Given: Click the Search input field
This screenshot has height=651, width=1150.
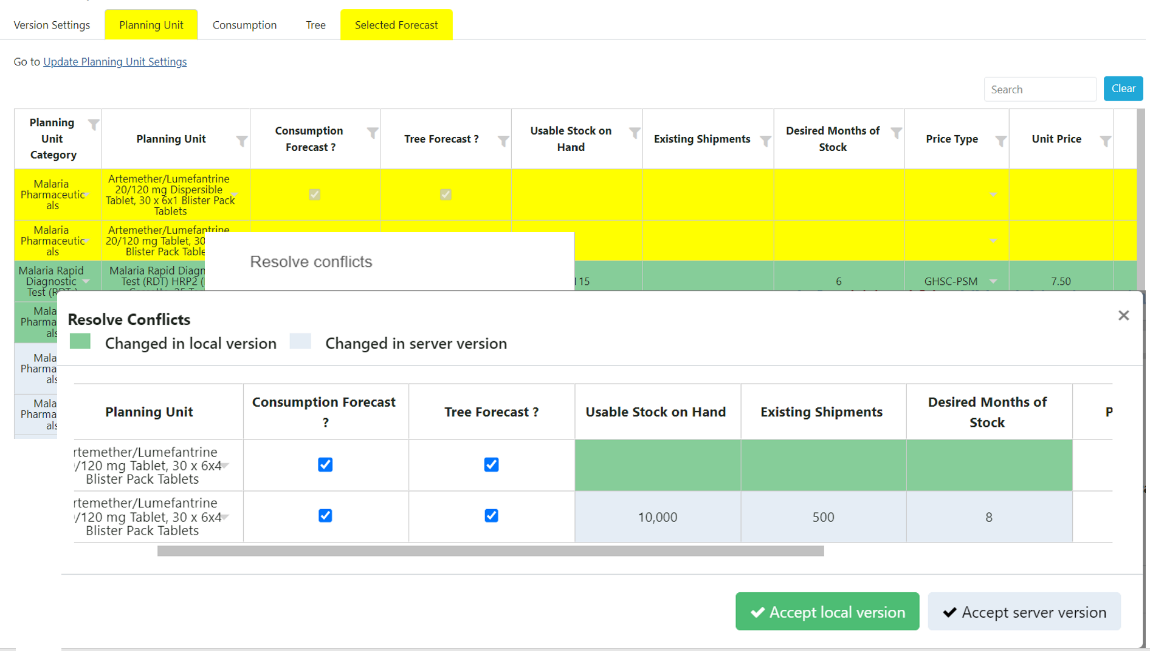Looking at the screenshot, I should pos(1040,89).
